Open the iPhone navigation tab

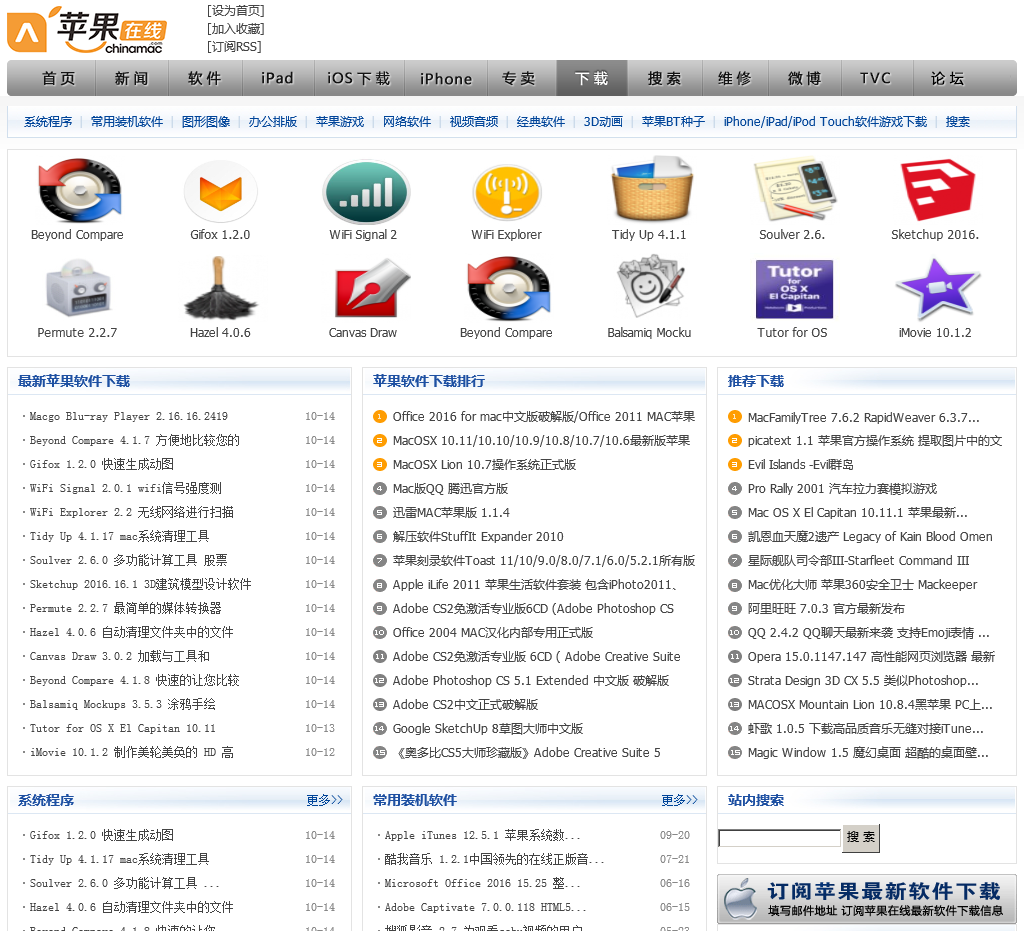446,78
